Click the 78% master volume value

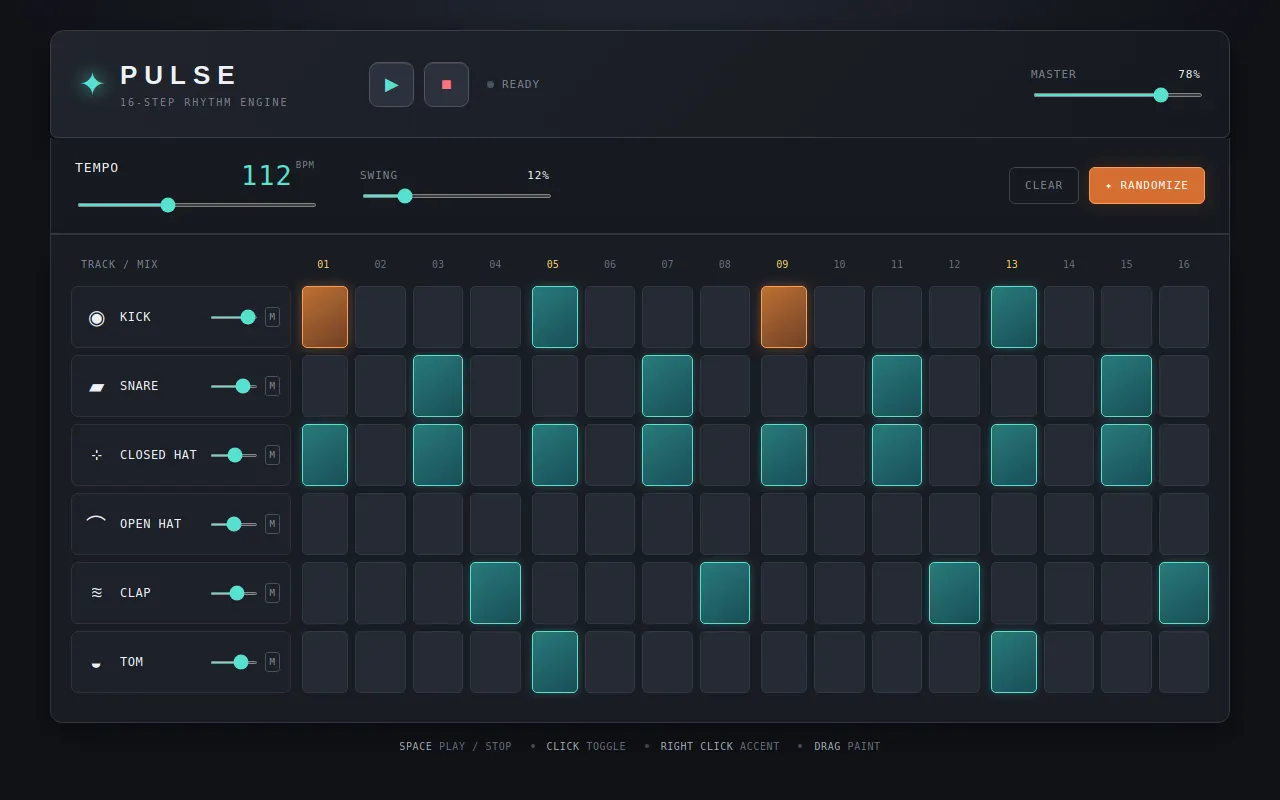1189,74
